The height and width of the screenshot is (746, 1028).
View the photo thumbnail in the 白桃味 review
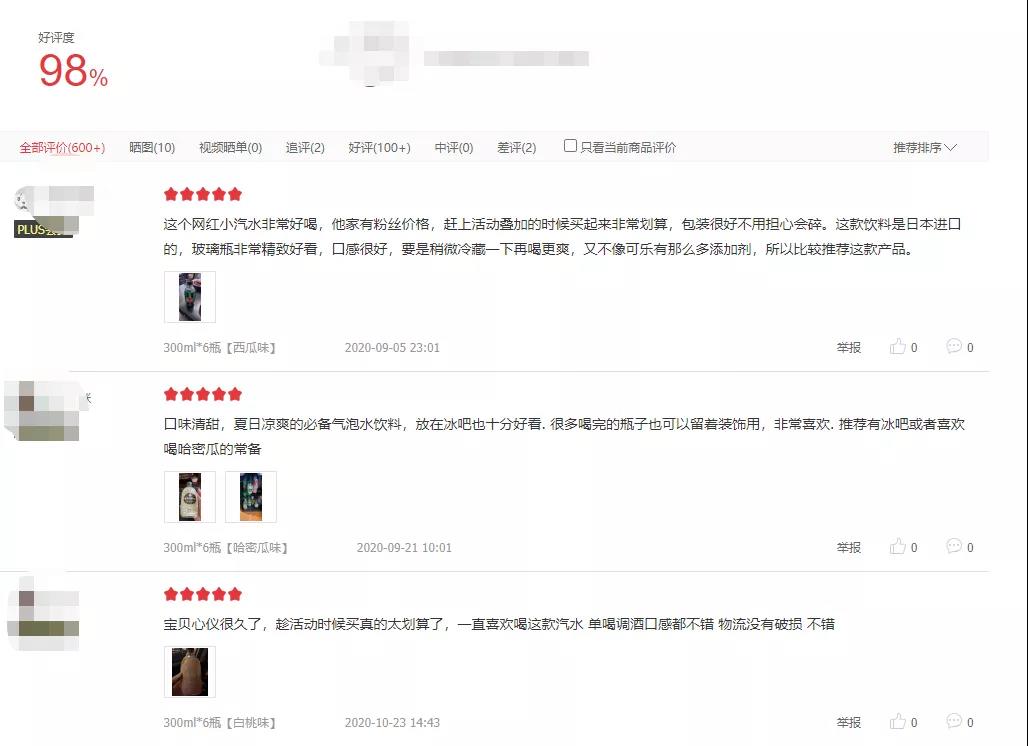(190, 672)
